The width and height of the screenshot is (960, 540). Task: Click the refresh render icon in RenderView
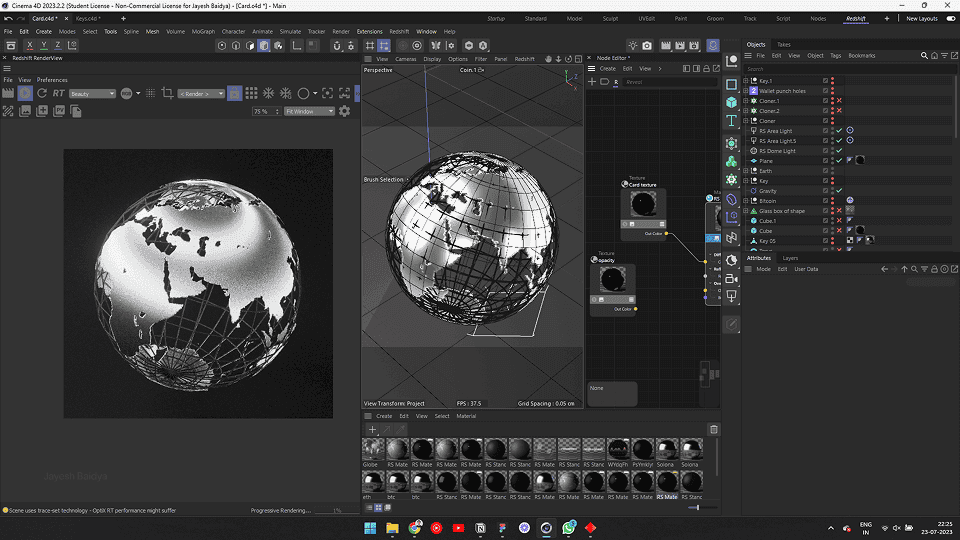42,93
